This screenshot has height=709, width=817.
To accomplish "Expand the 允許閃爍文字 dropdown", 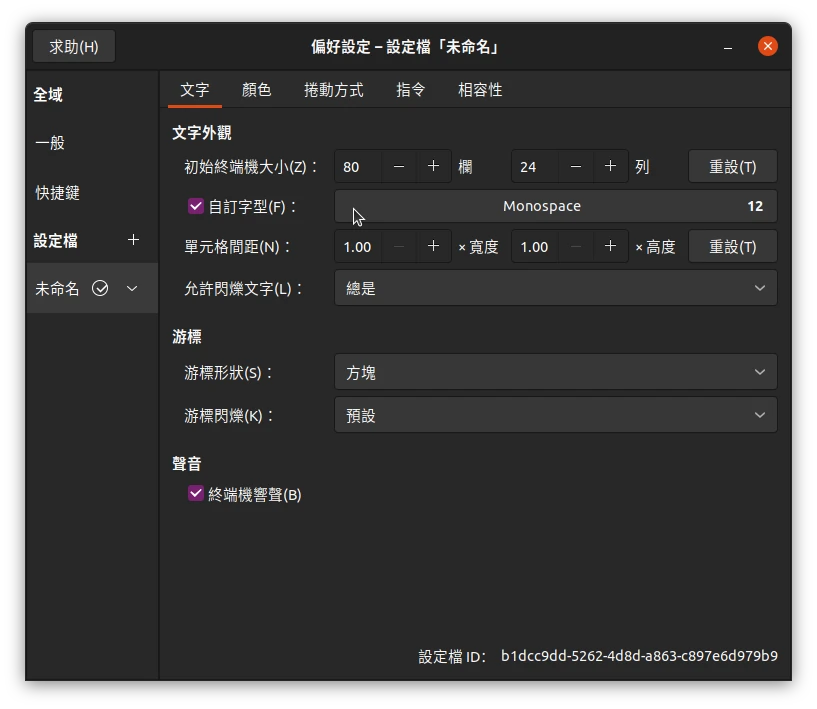I will [x=555, y=289].
